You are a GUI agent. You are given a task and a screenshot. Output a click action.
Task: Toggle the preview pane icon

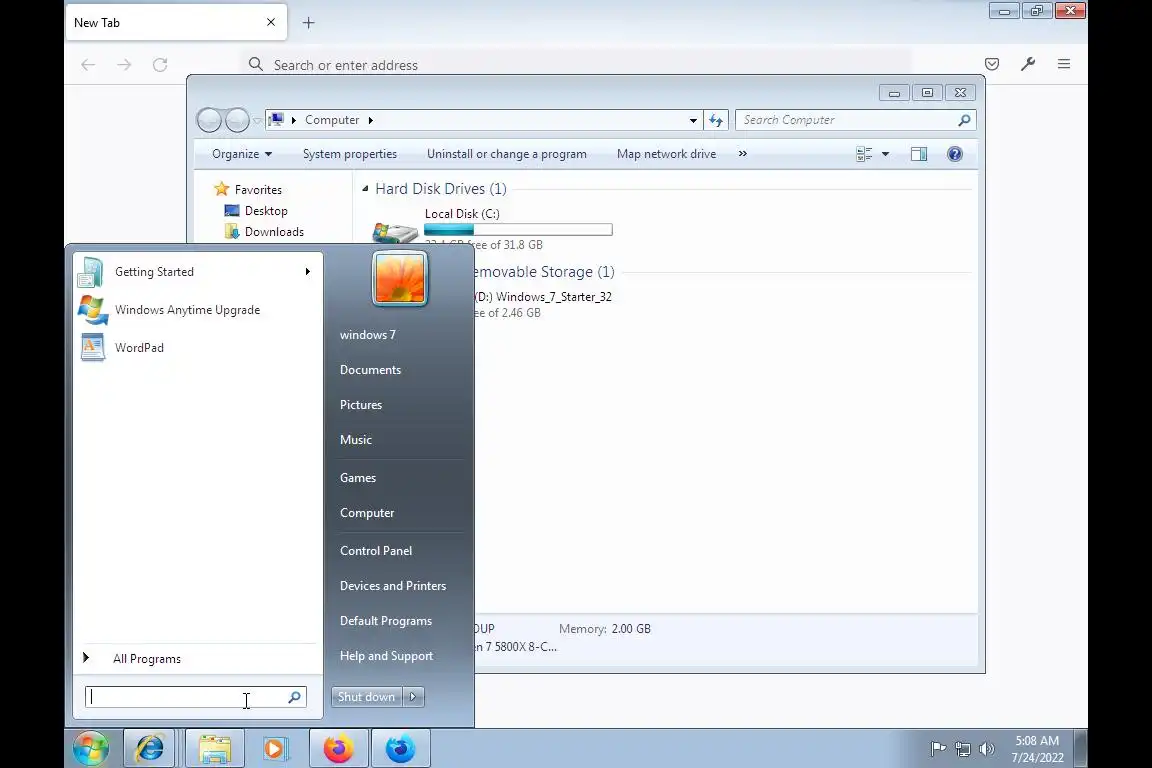[919, 154]
